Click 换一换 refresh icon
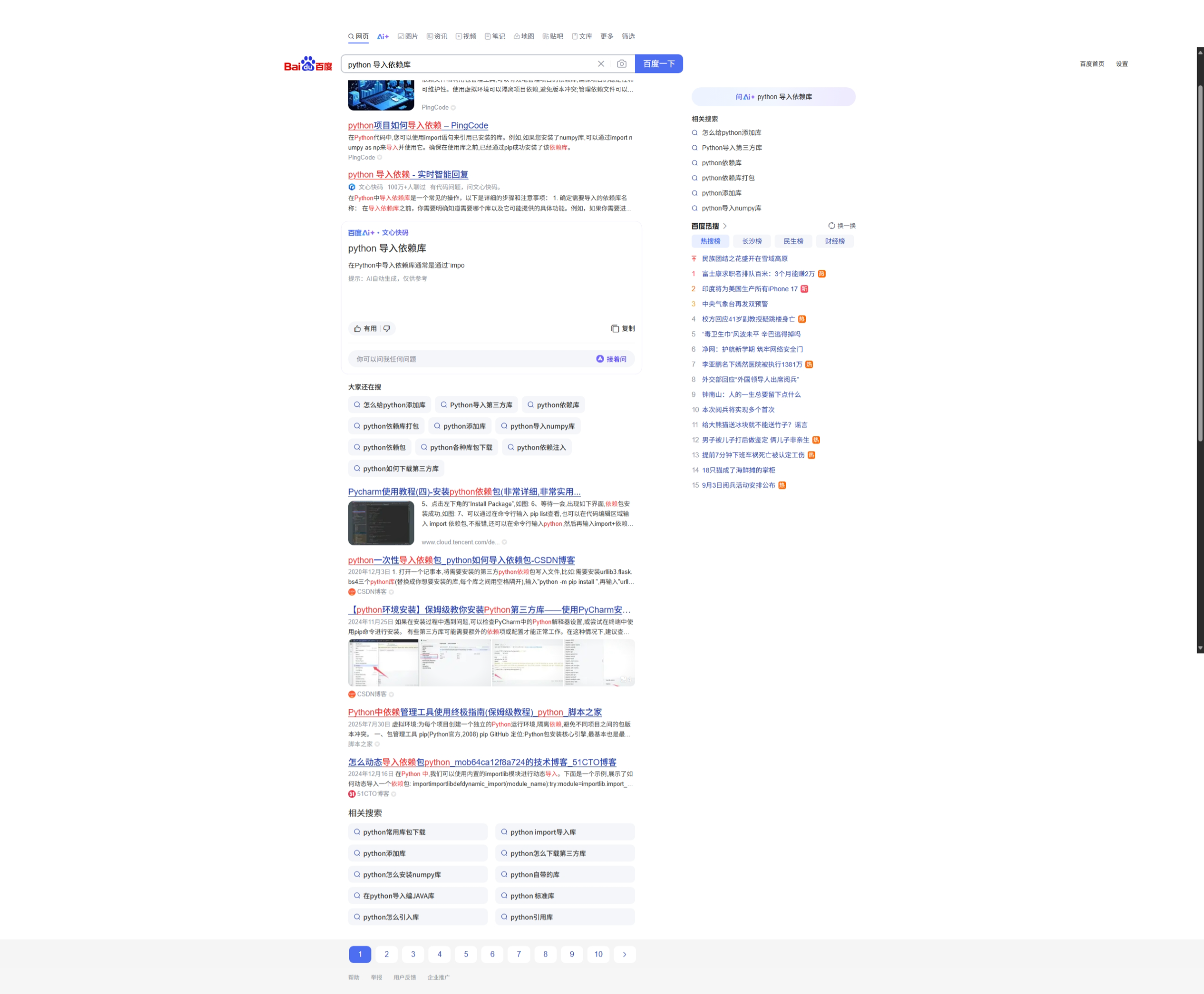The height and width of the screenshot is (994, 1204). [x=842, y=226]
